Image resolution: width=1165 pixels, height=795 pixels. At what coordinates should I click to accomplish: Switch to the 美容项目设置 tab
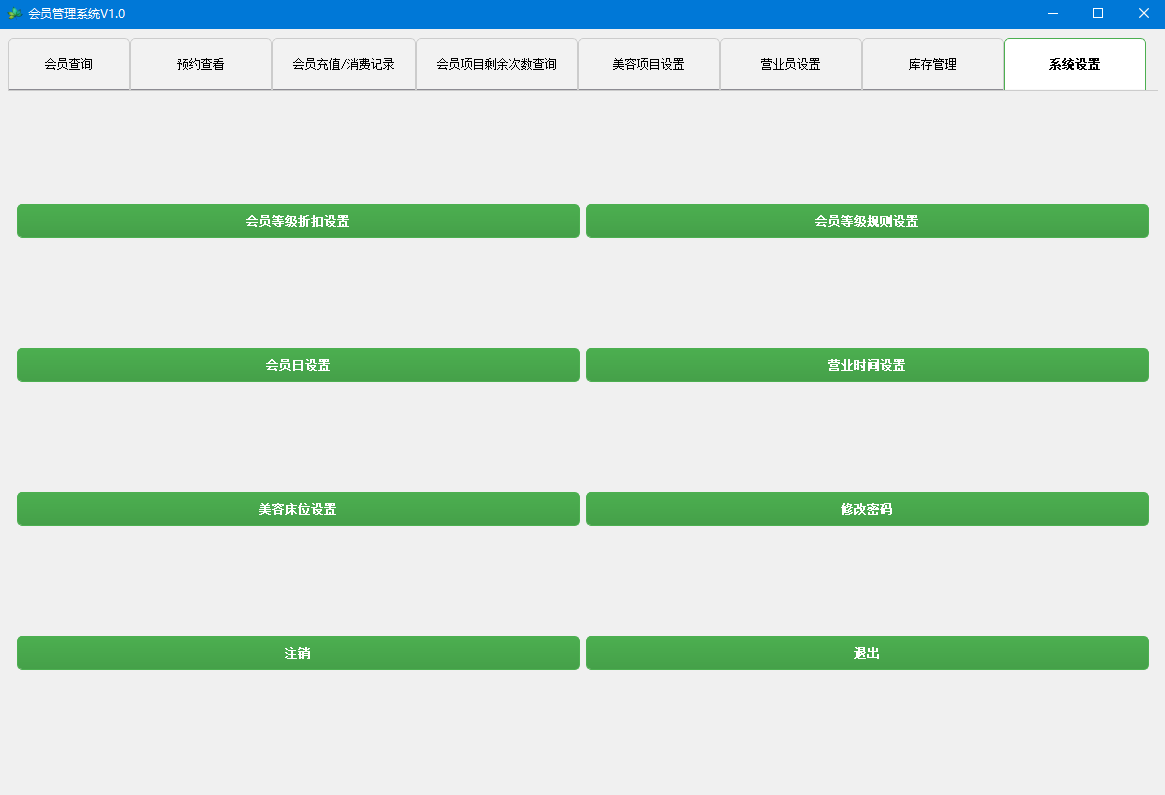pyautogui.click(x=648, y=63)
